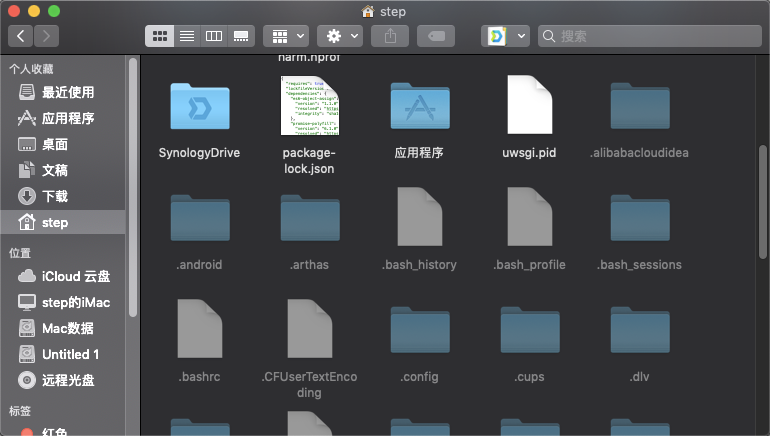
Task: Click the .bashrc name label
Action: (x=199, y=377)
